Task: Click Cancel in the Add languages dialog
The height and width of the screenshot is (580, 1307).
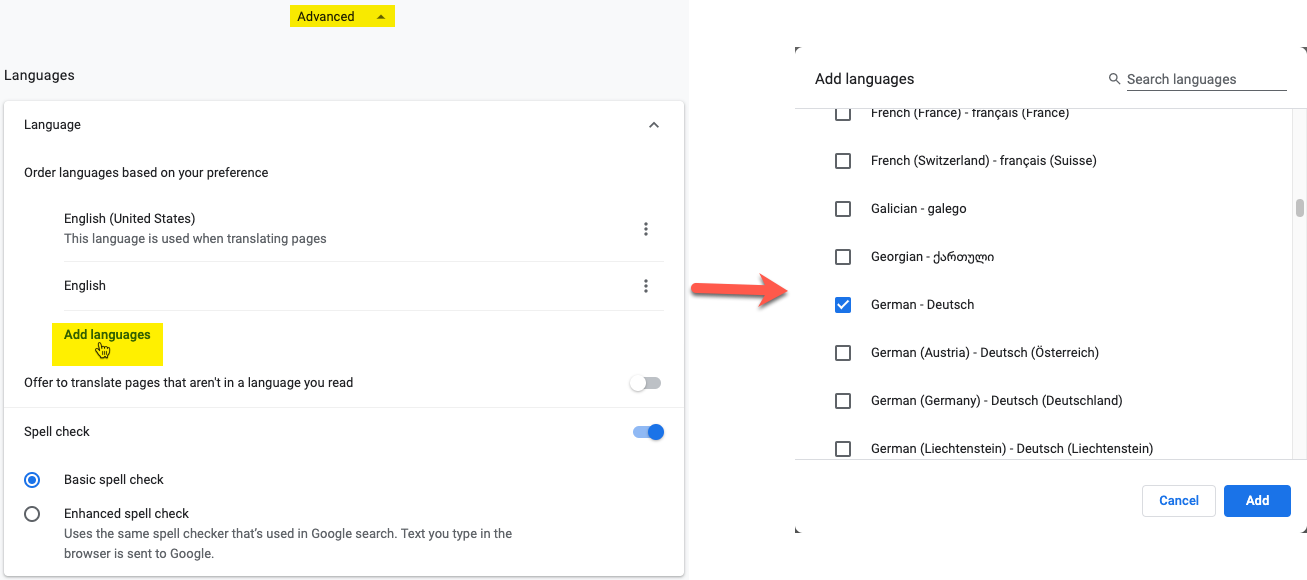Action: coord(1179,501)
